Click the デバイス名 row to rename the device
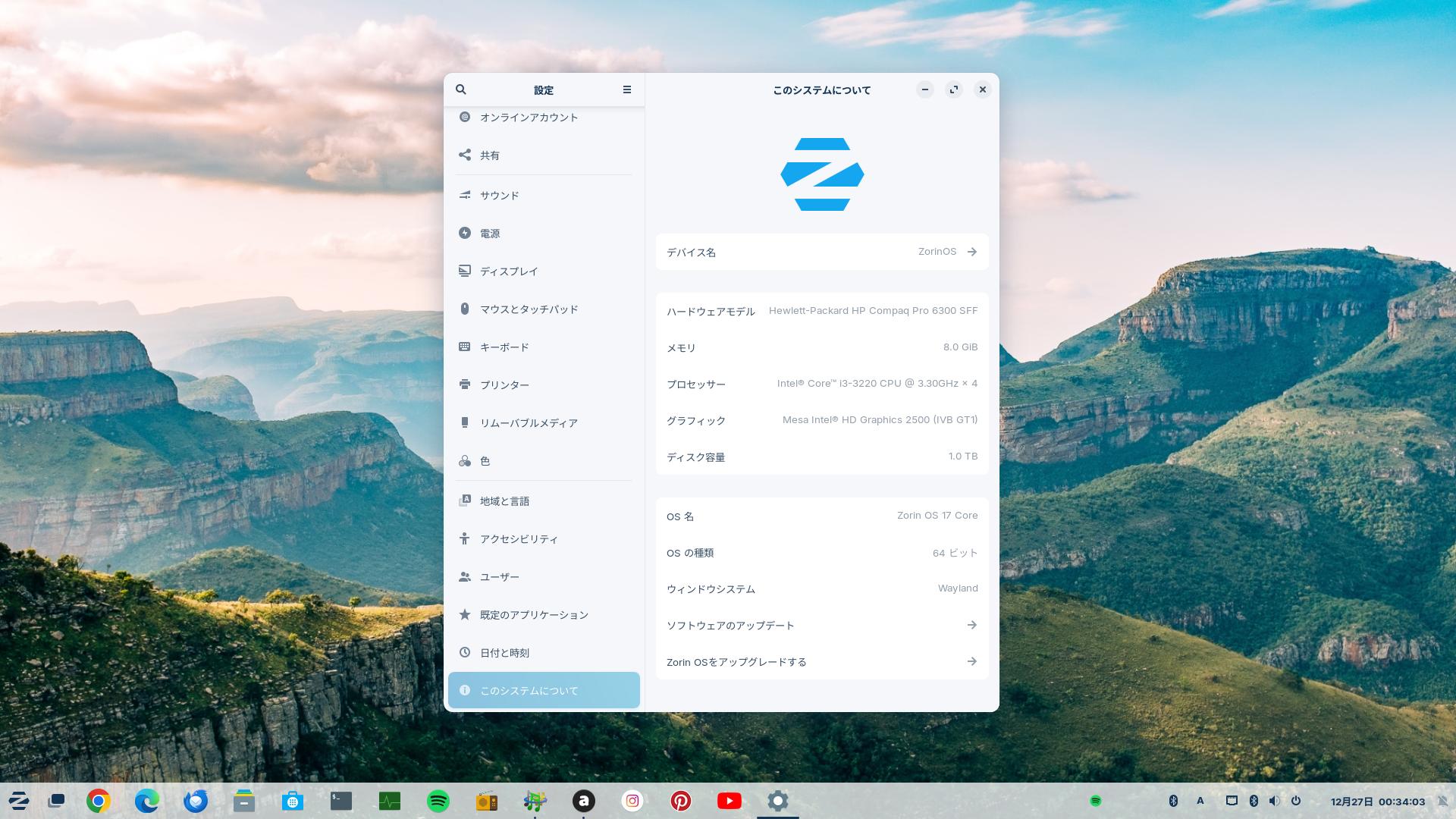1456x819 pixels. [822, 252]
